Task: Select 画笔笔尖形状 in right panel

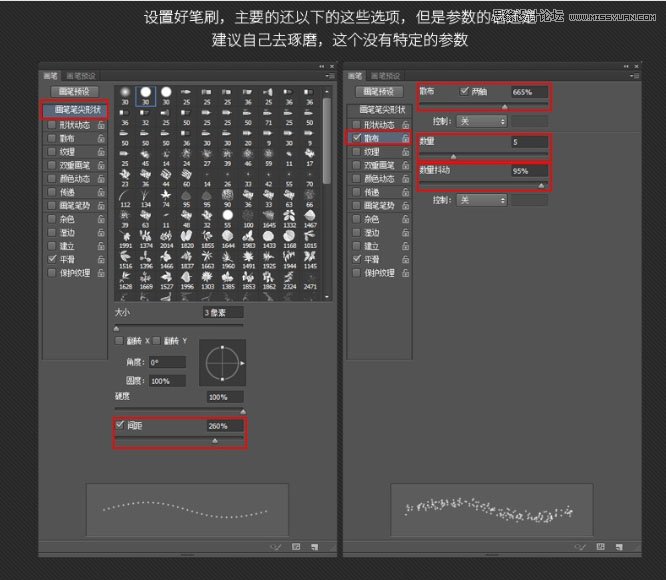Action: click(x=380, y=110)
